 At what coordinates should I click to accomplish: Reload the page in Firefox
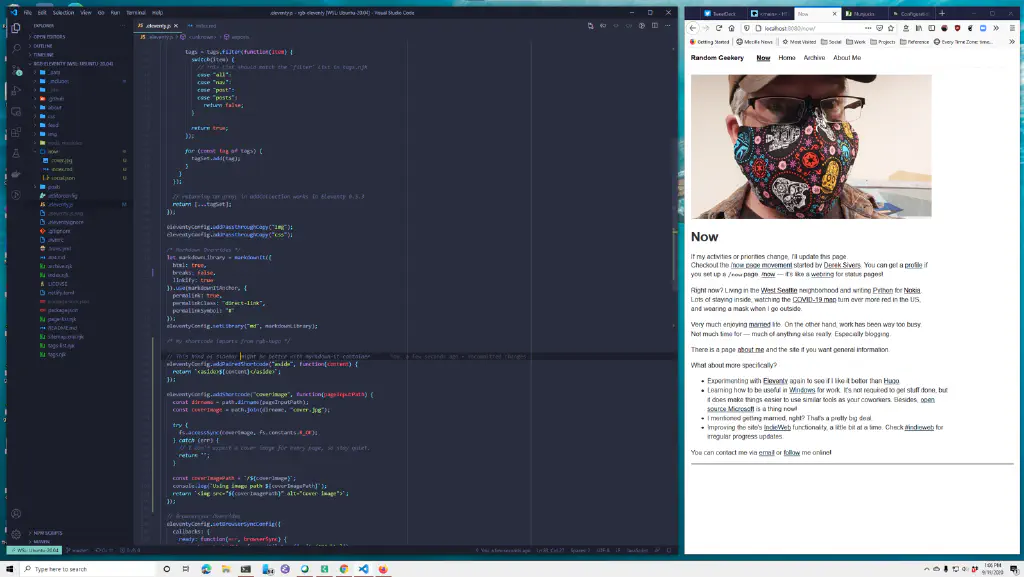pyautogui.click(x=719, y=28)
